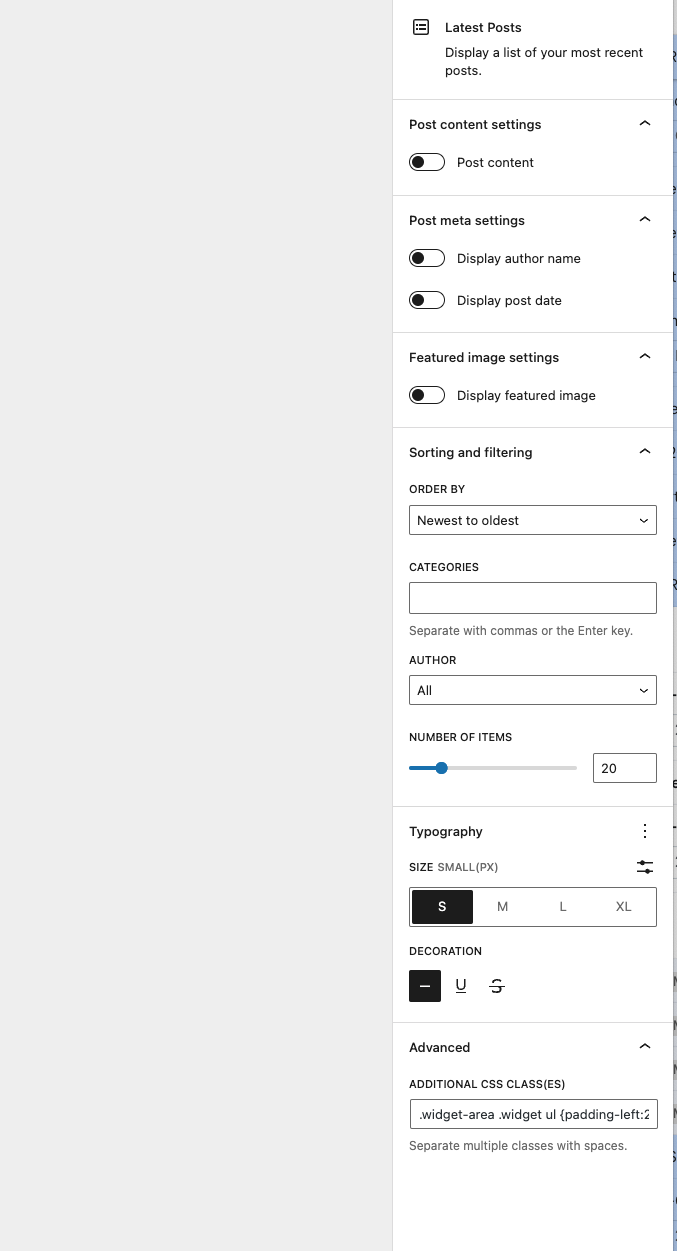Focus the Additional CSS class(es) field
Screen dimensions: 677x1251
point(532,1114)
